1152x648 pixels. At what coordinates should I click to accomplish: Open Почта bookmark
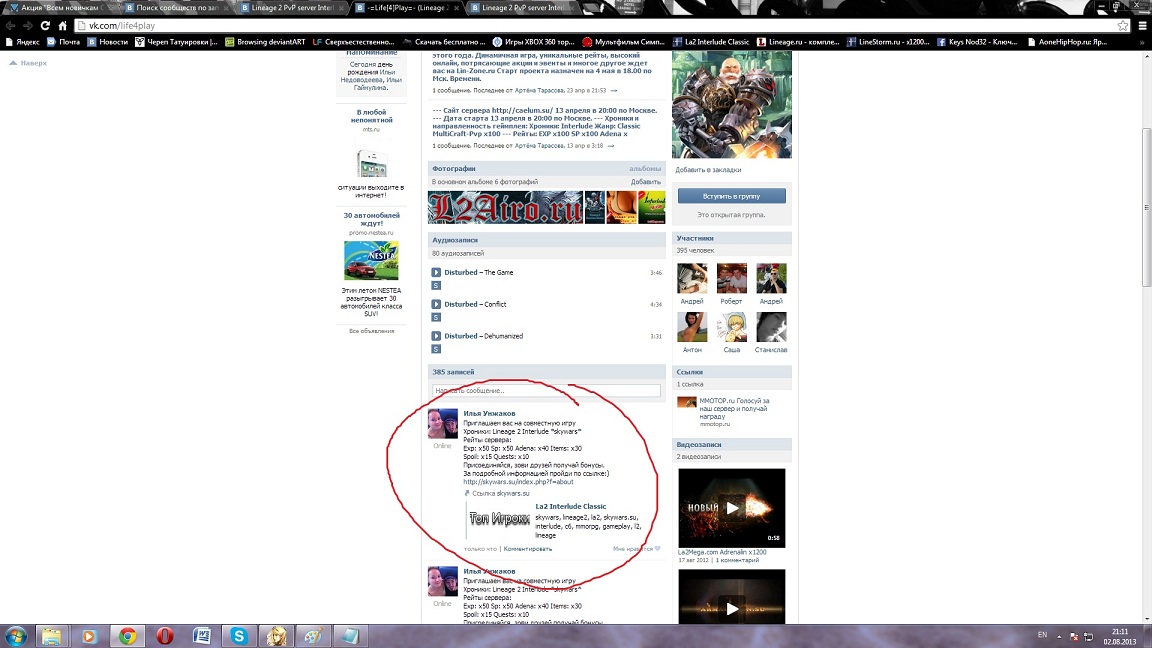click(x=63, y=42)
